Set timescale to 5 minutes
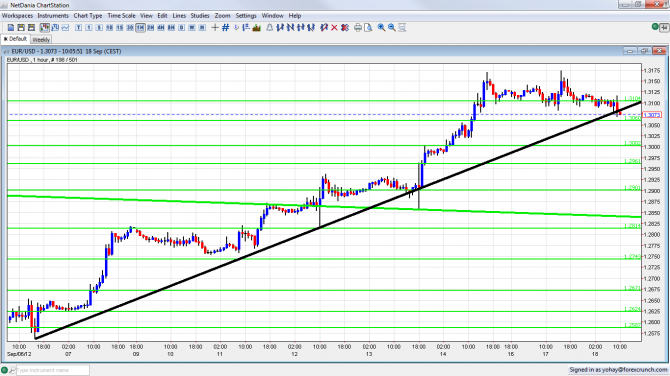The height and width of the screenshot is (376, 670). (x=99, y=27)
